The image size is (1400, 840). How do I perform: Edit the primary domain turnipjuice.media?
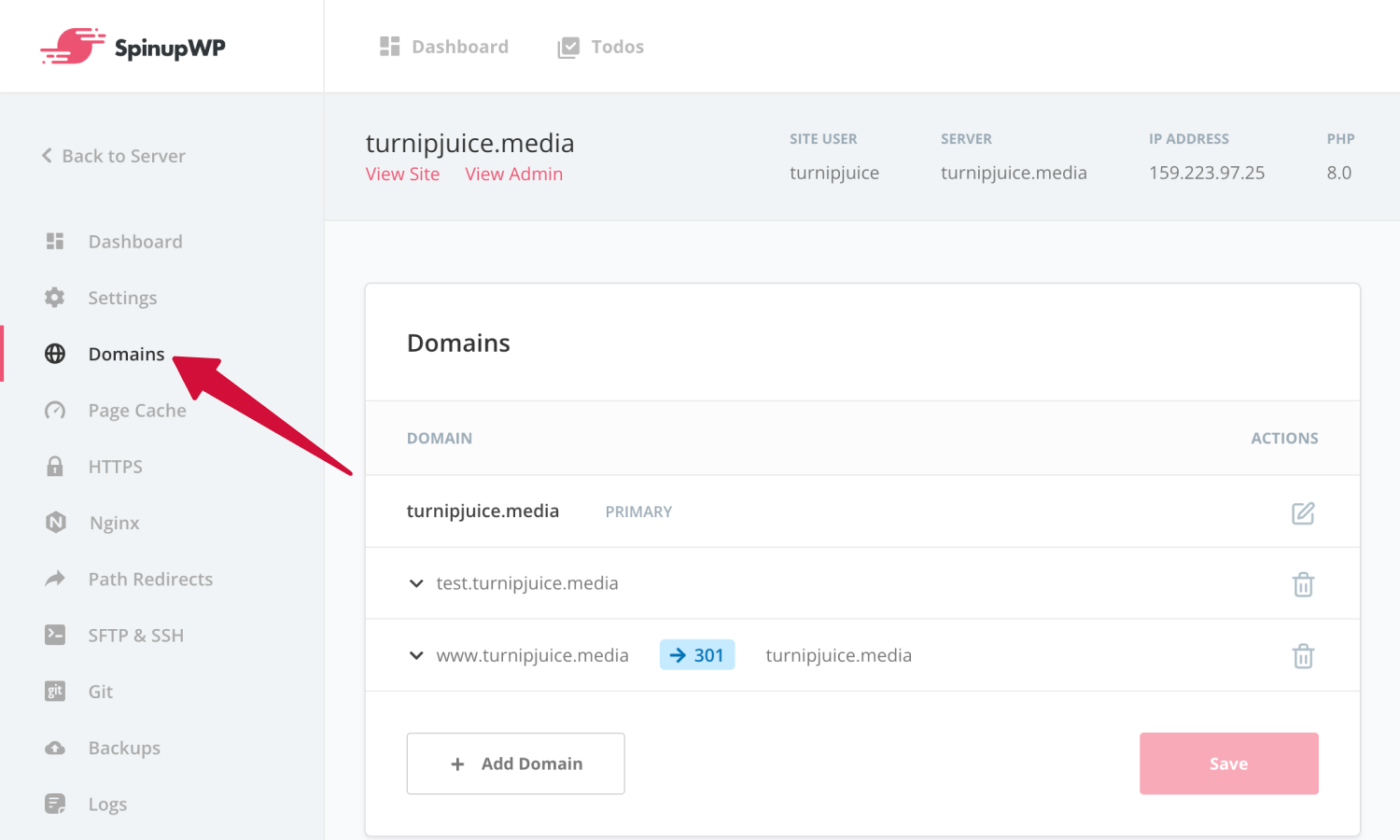(x=1303, y=512)
